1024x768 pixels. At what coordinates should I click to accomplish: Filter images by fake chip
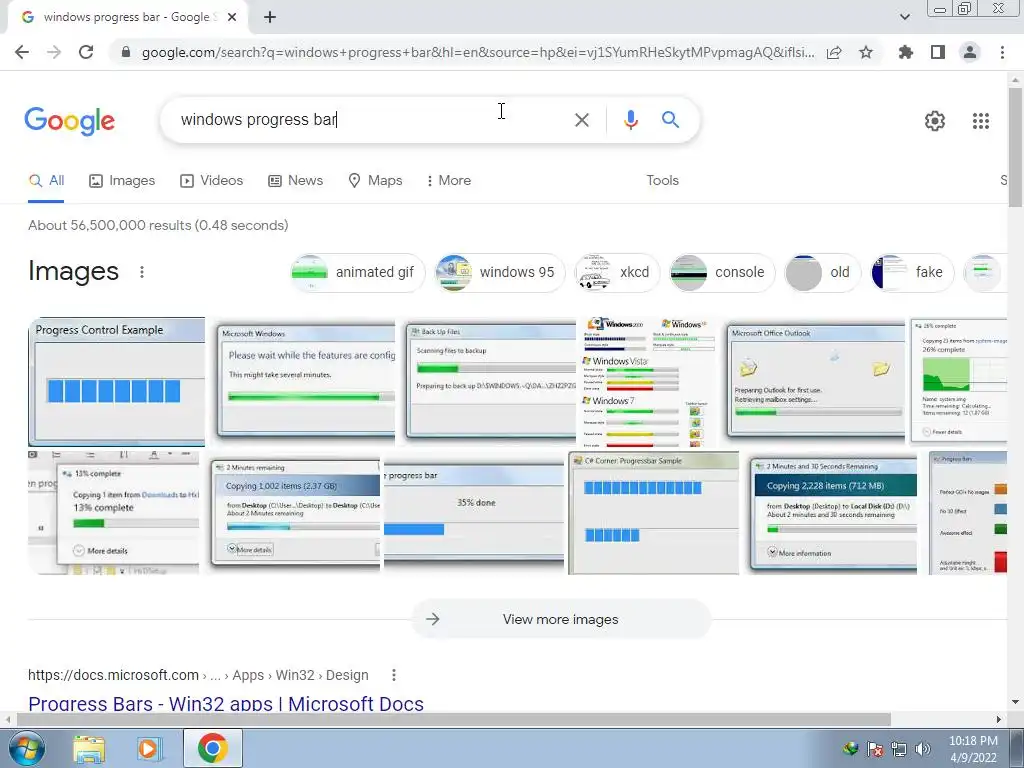[912, 272]
